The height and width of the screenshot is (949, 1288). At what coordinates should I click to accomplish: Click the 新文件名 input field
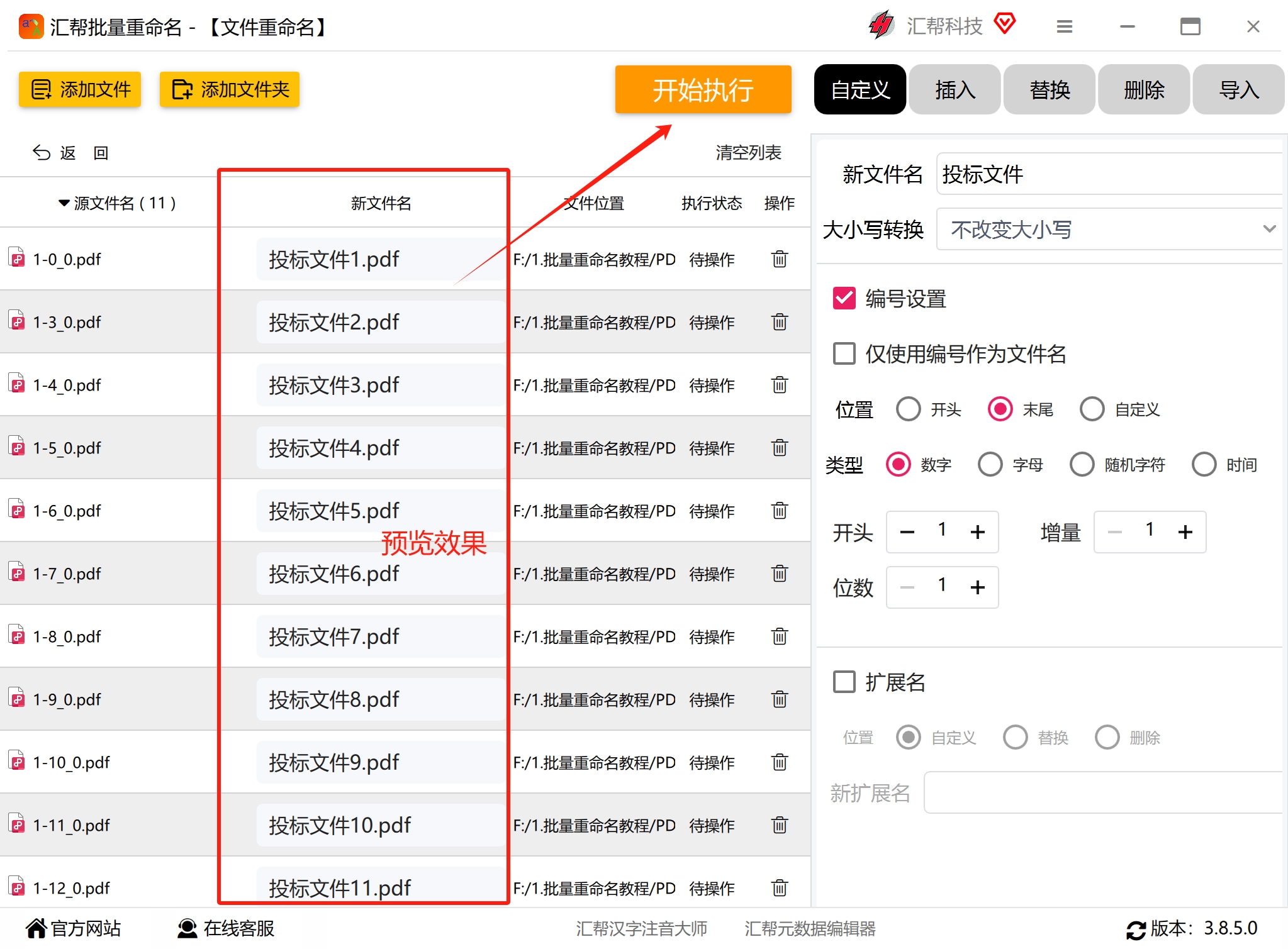[x=1109, y=174]
